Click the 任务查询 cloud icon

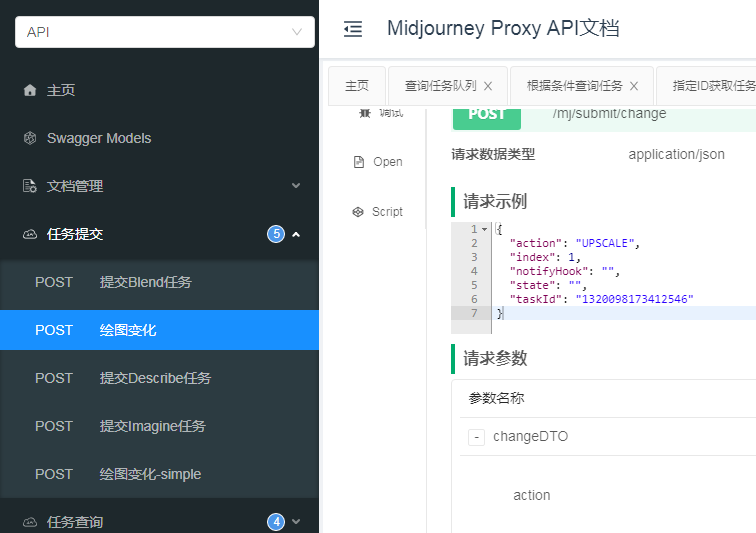click(x=30, y=522)
